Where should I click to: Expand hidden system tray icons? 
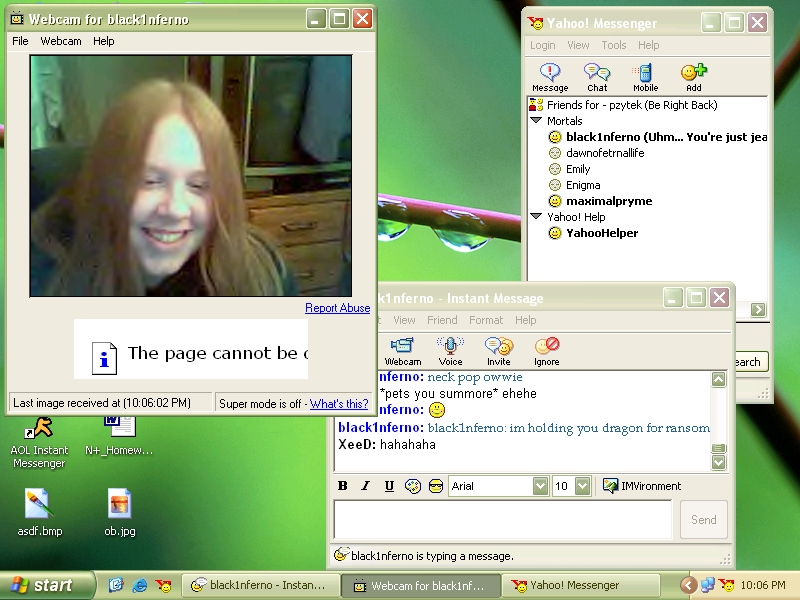click(688, 585)
